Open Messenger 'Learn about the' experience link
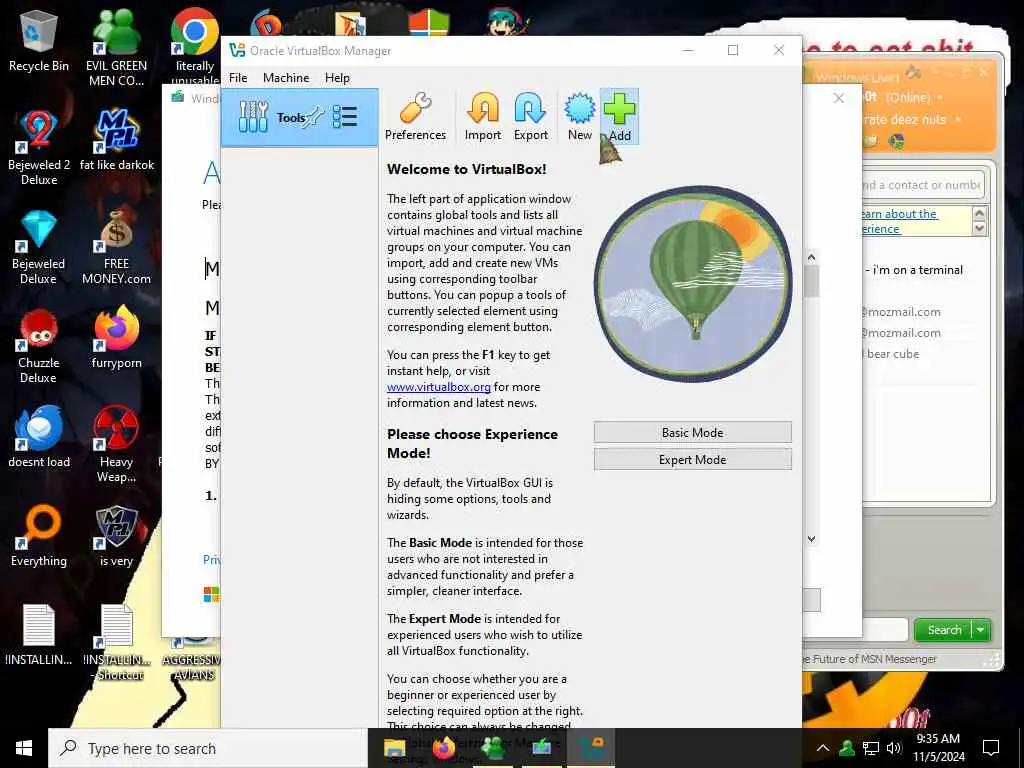This screenshot has width=1024, height=768. (900, 221)
